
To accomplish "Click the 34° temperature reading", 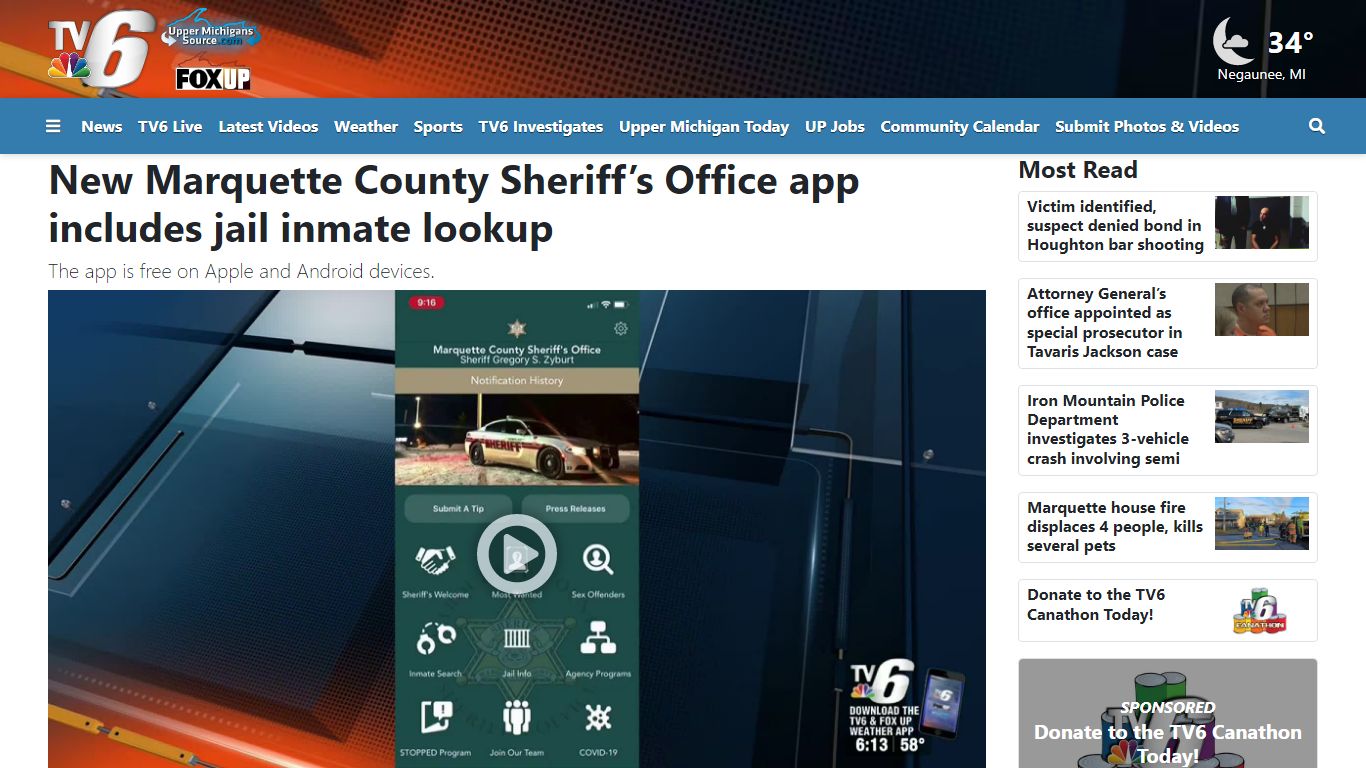I will point(1290,43).
